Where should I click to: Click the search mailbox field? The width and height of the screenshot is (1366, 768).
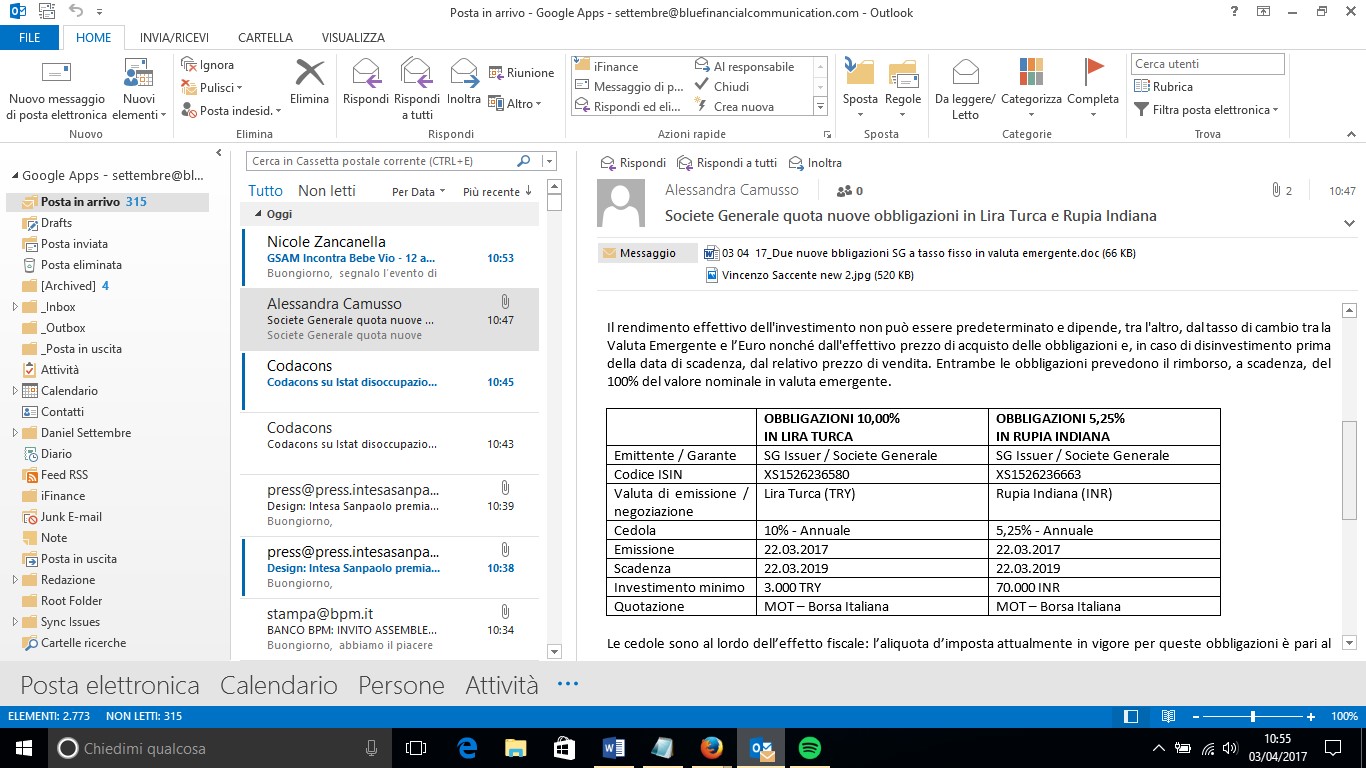click(380, 161)
